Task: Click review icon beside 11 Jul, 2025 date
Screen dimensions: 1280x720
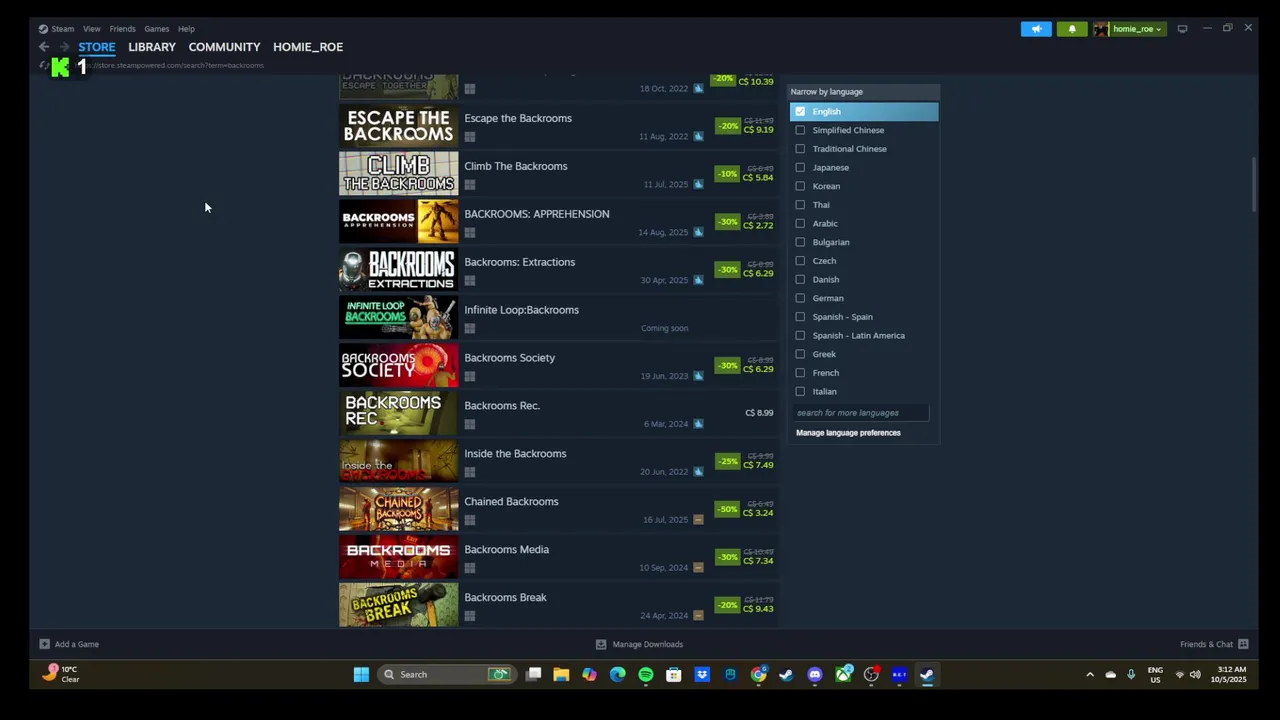Action: click(698, 184)
